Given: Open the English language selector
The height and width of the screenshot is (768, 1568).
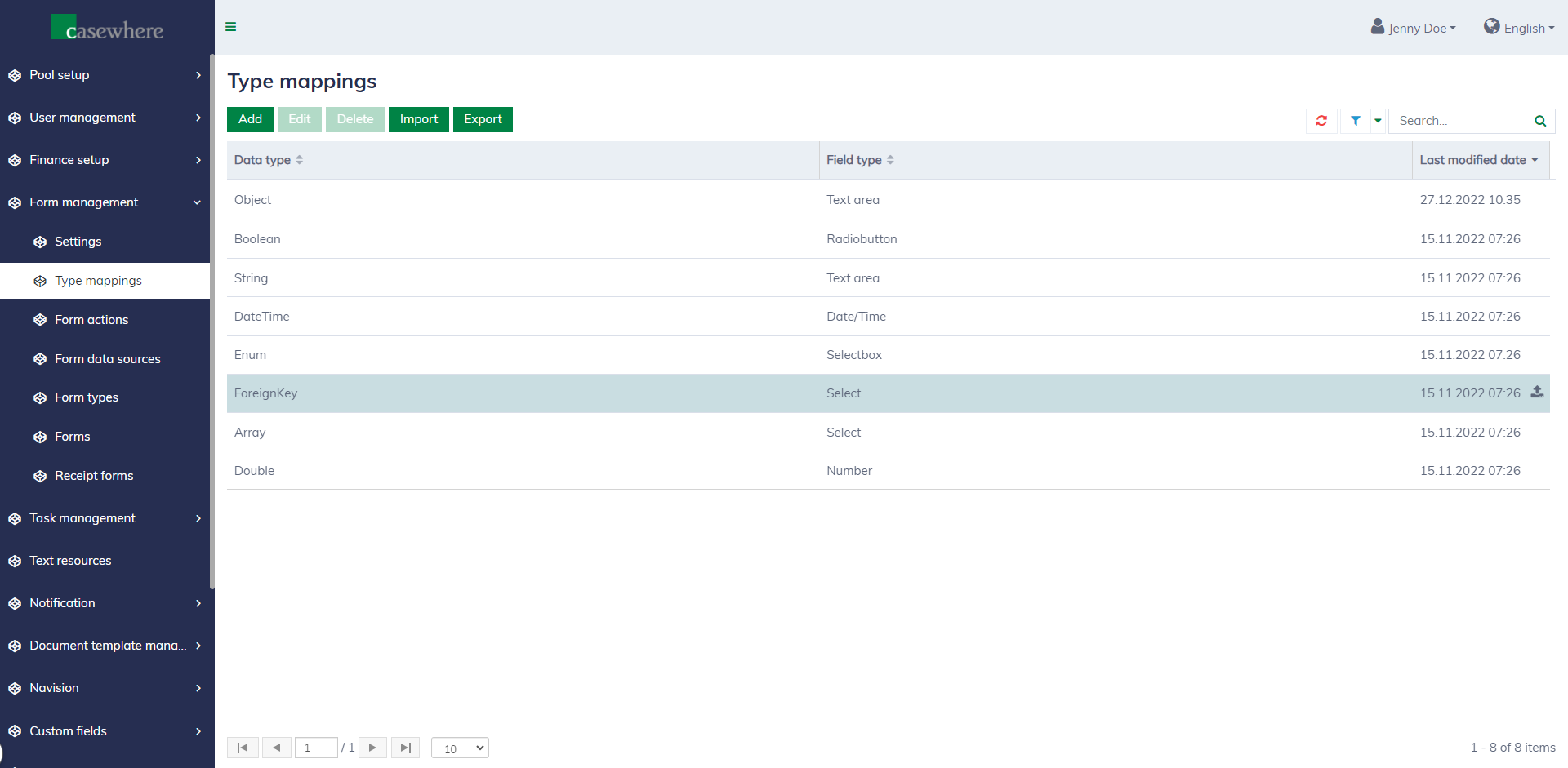Looking at the screenshot, I should click(x=1519, y=28).
